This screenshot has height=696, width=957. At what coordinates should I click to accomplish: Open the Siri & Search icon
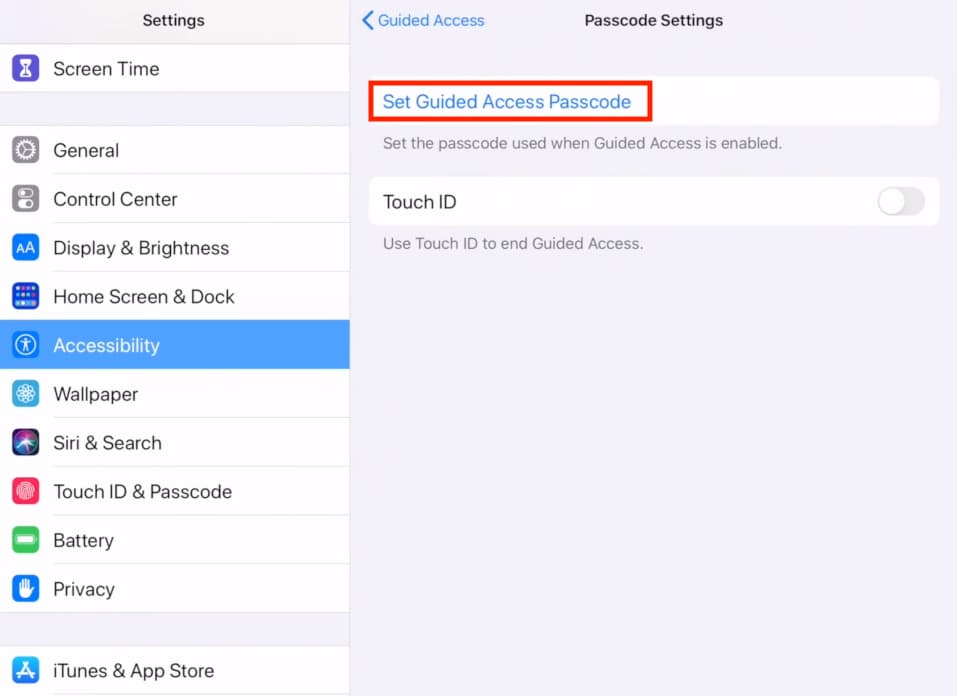(x=26, y=443)
